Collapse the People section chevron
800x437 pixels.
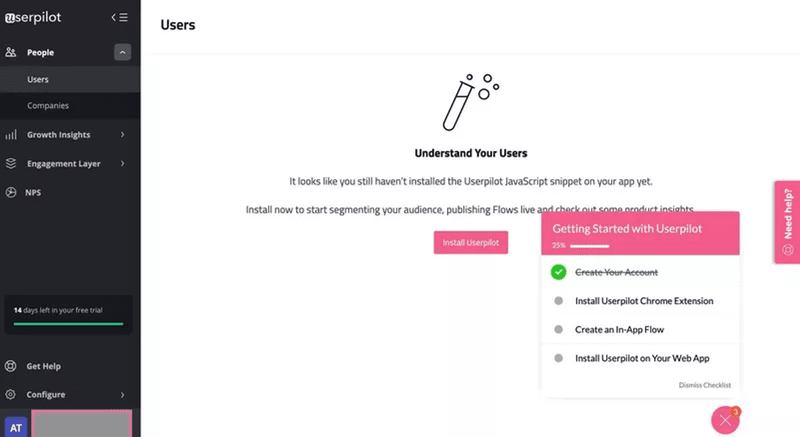[x=122, y=52]
